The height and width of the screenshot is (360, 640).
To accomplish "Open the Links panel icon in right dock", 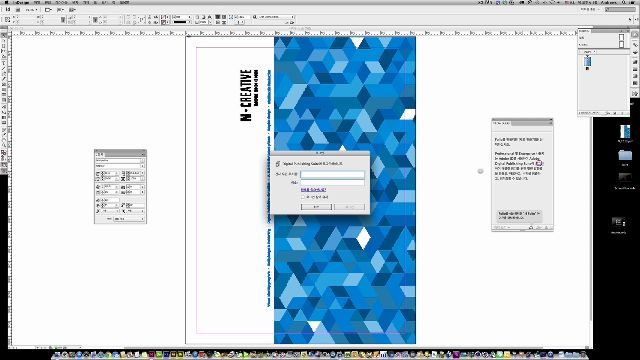I will pos(635,44).
